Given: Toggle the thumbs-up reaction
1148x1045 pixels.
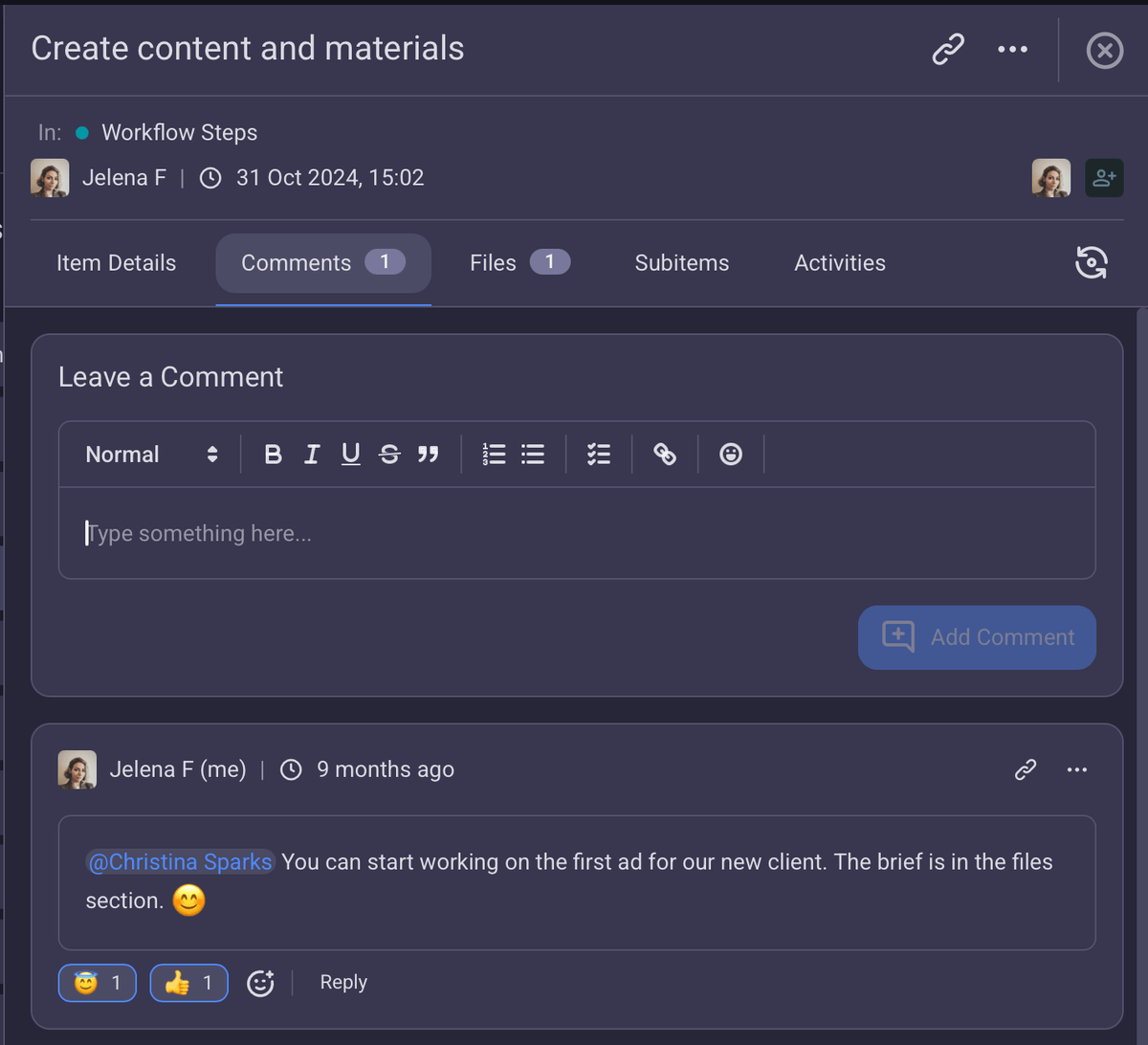Looking at the screenshot, I should tap(188, 982).
